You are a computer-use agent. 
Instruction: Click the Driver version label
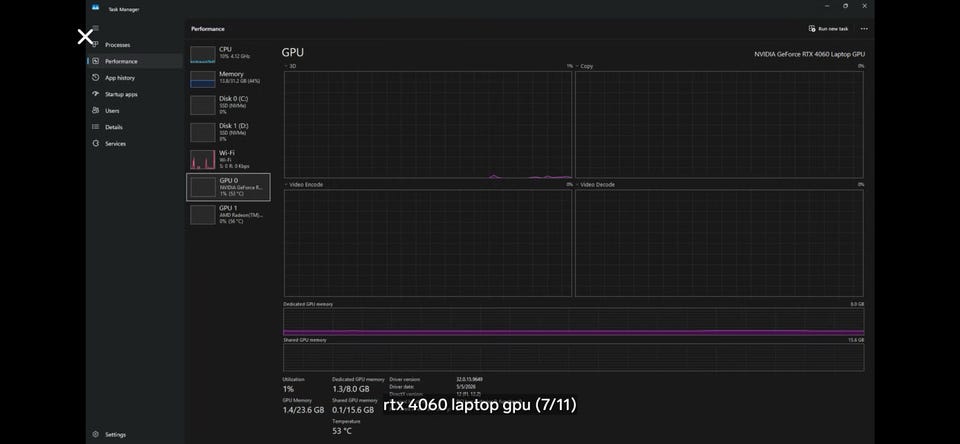coord(405,379)
